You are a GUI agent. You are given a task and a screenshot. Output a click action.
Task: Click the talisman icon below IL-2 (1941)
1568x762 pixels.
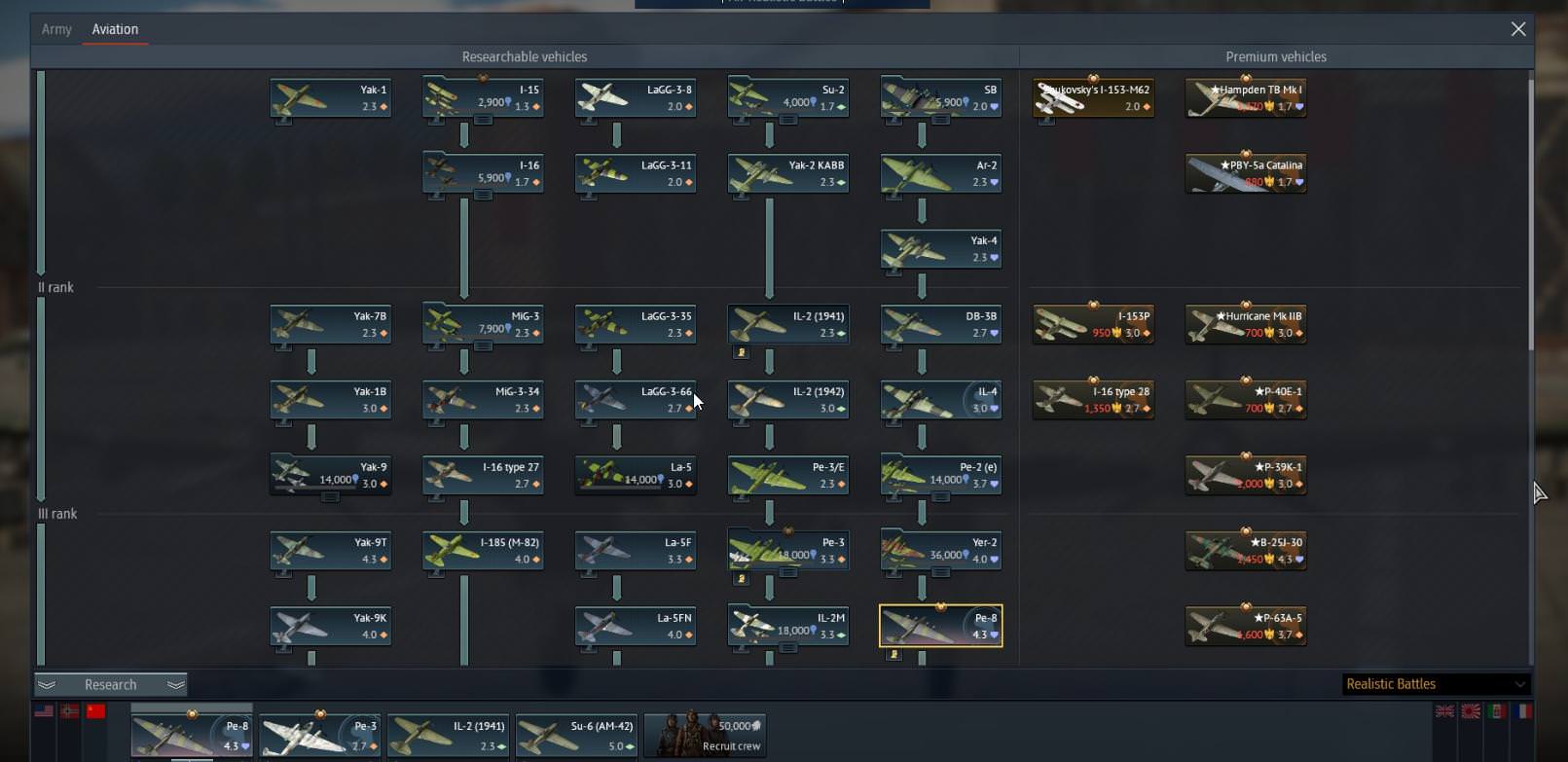tap(741, 352)
